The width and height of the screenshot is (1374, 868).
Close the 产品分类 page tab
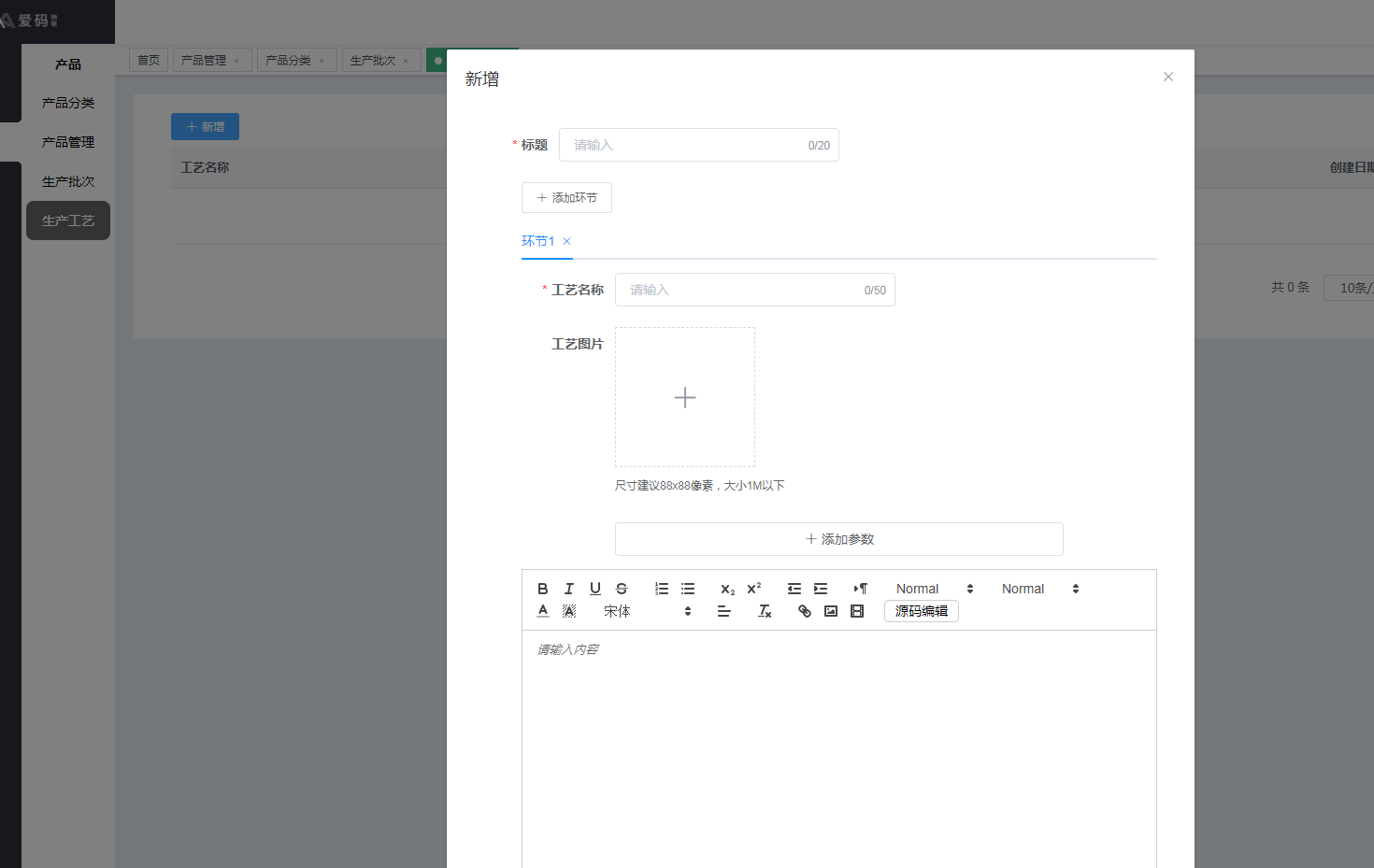pos(322,61)
